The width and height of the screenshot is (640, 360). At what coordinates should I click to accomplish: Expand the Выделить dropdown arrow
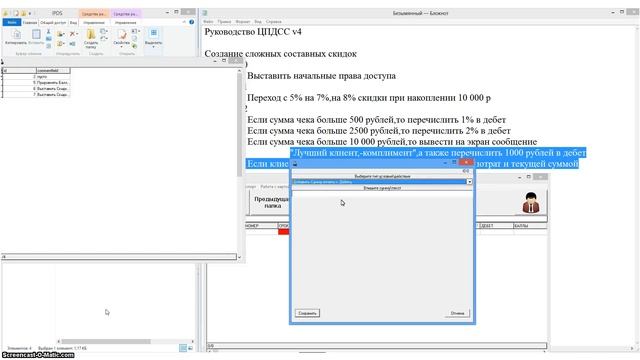pos(153,47)
